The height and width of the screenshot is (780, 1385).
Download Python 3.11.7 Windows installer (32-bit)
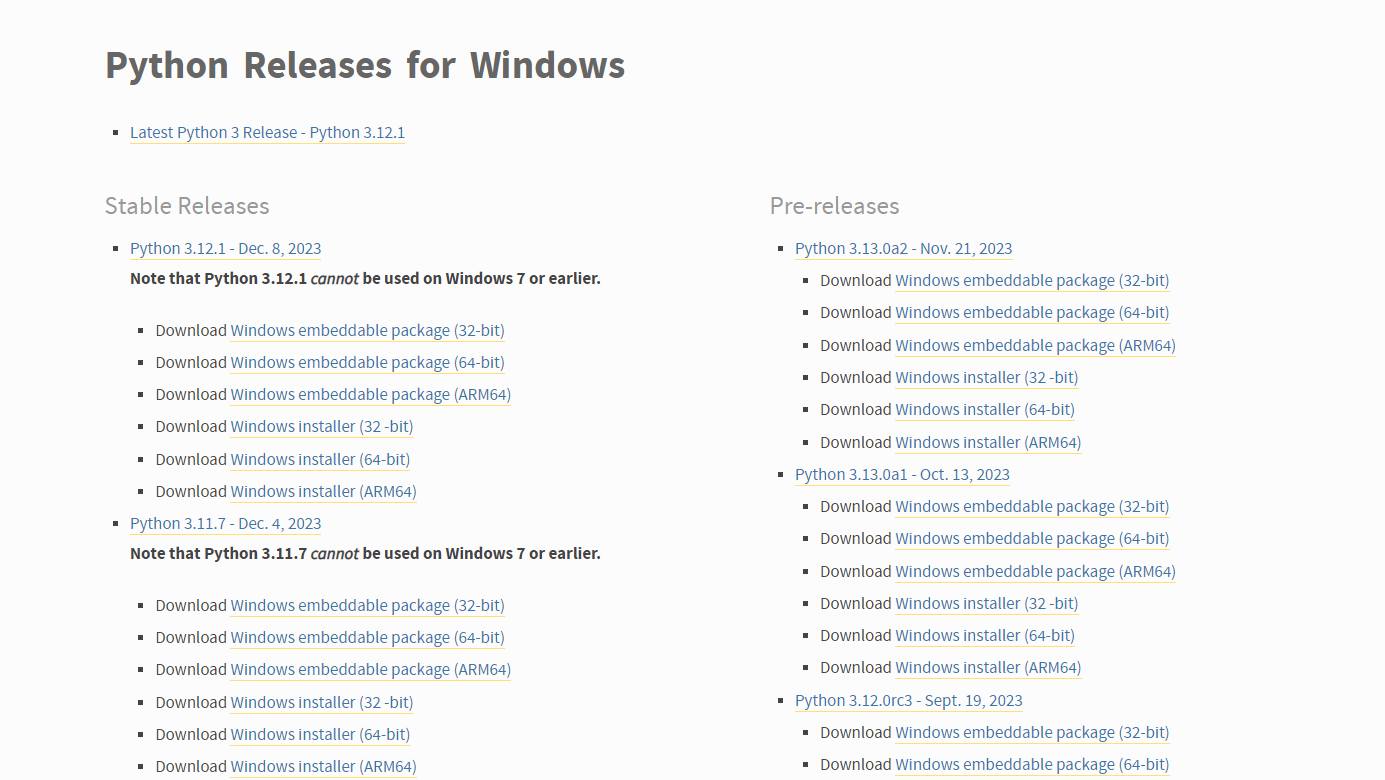[321, 703]
